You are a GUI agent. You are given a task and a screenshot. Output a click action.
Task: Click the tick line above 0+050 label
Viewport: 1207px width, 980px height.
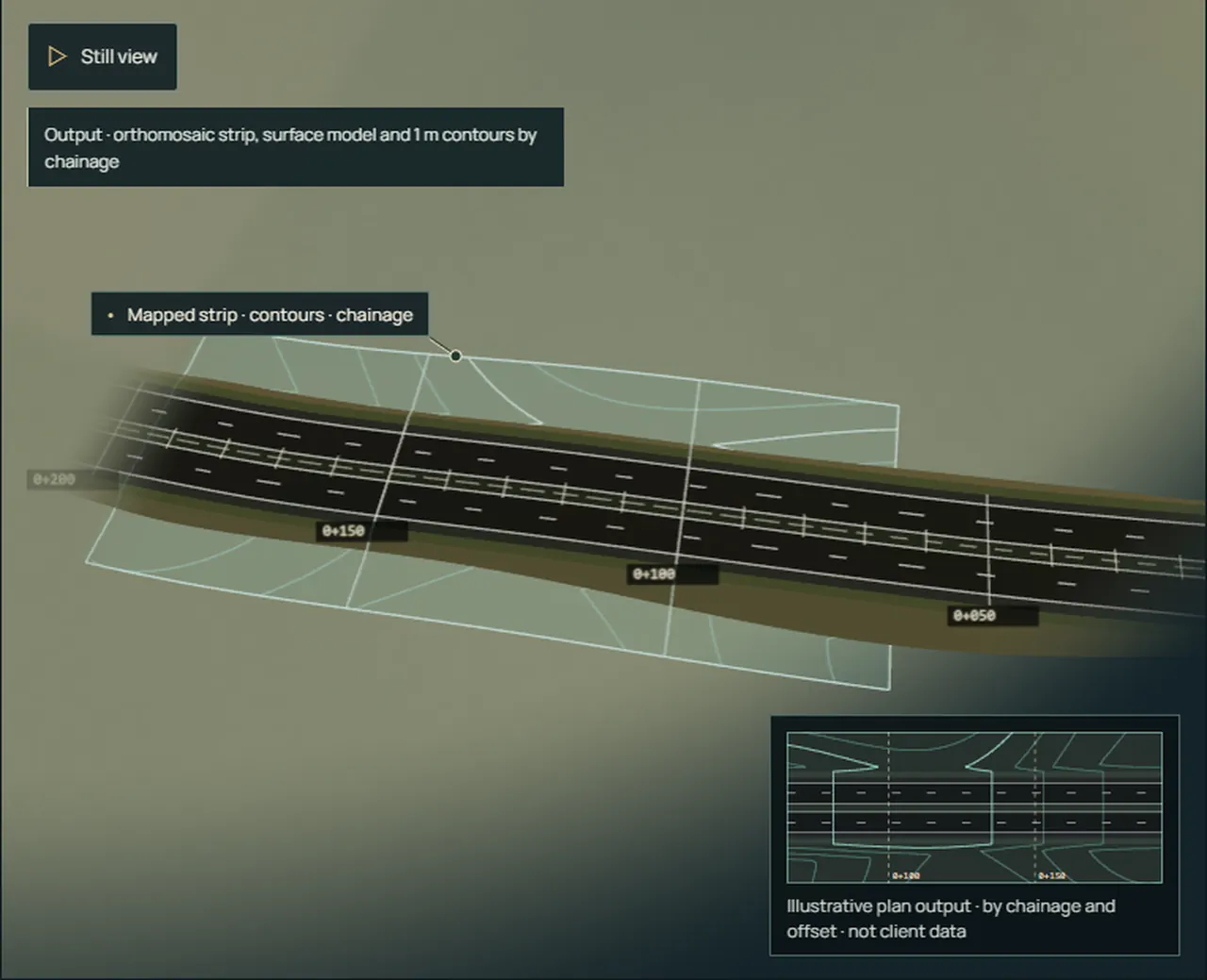(987, 549)
